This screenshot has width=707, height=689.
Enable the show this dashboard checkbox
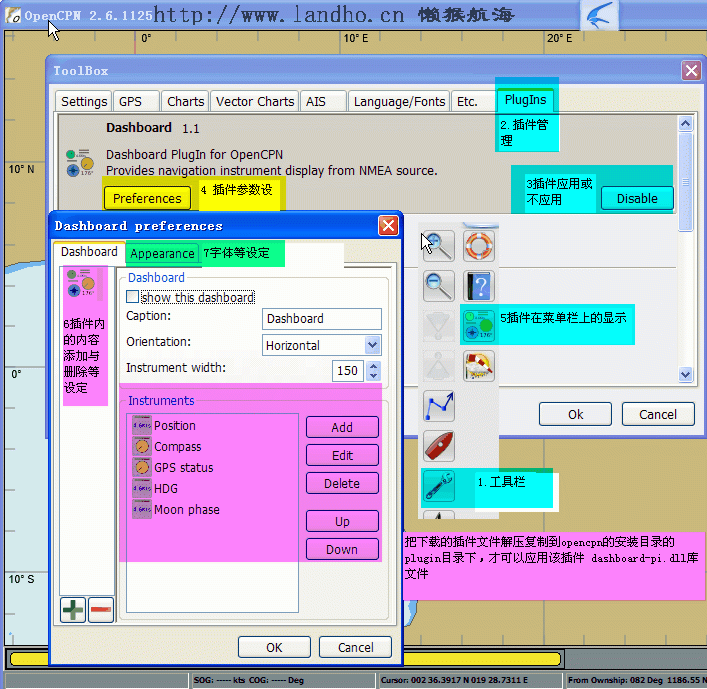[133, 297]
